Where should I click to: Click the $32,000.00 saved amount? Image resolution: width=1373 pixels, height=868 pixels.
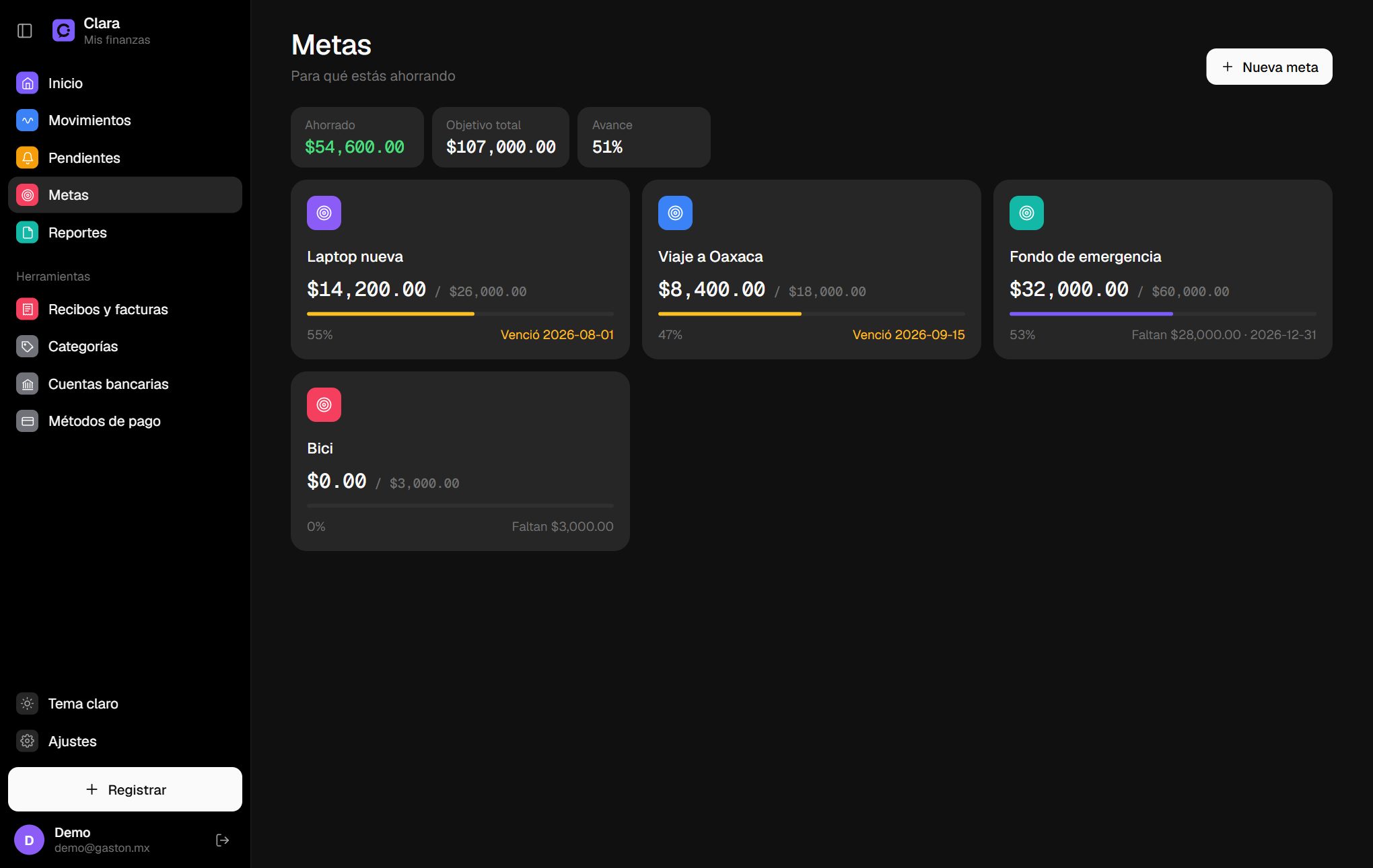pos(1069,289)
